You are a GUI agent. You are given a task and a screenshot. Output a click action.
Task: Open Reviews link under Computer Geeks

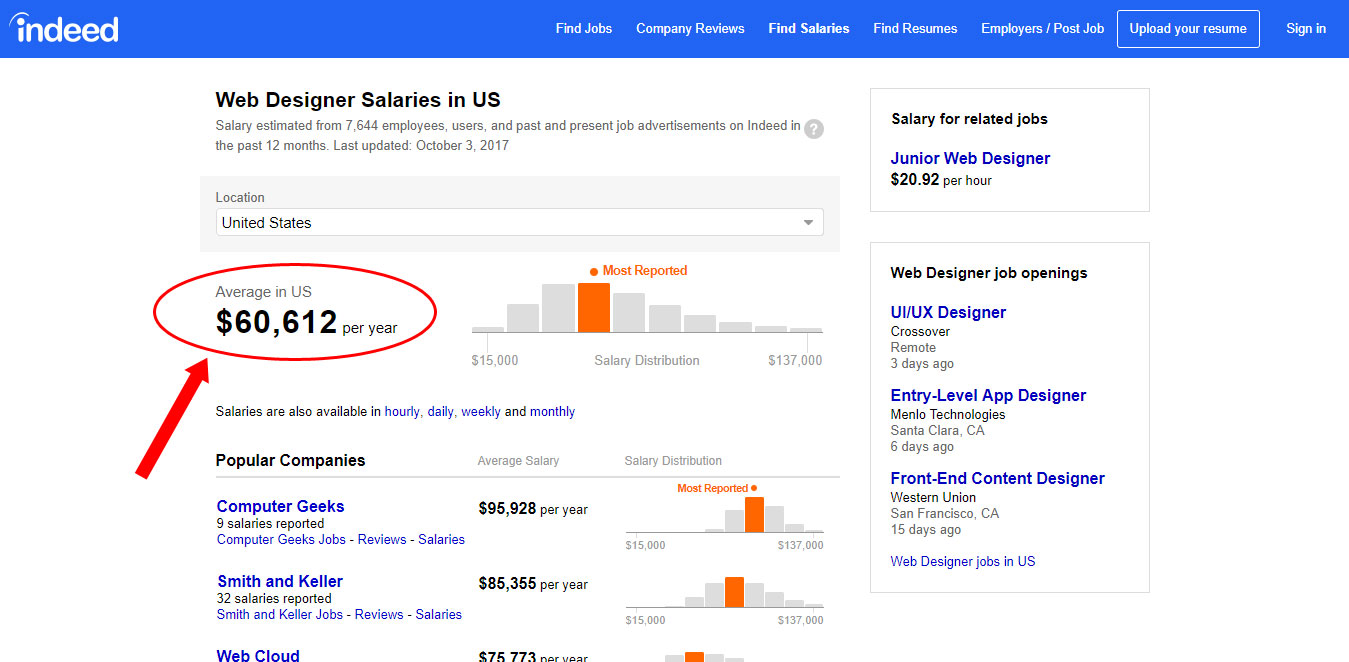point(382,539)
